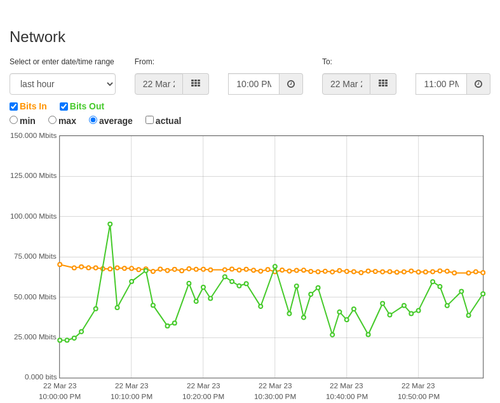This screenshot has height=403, width=500.
Task: Enable the actual checkbox
Action: [x=150, y=120]
